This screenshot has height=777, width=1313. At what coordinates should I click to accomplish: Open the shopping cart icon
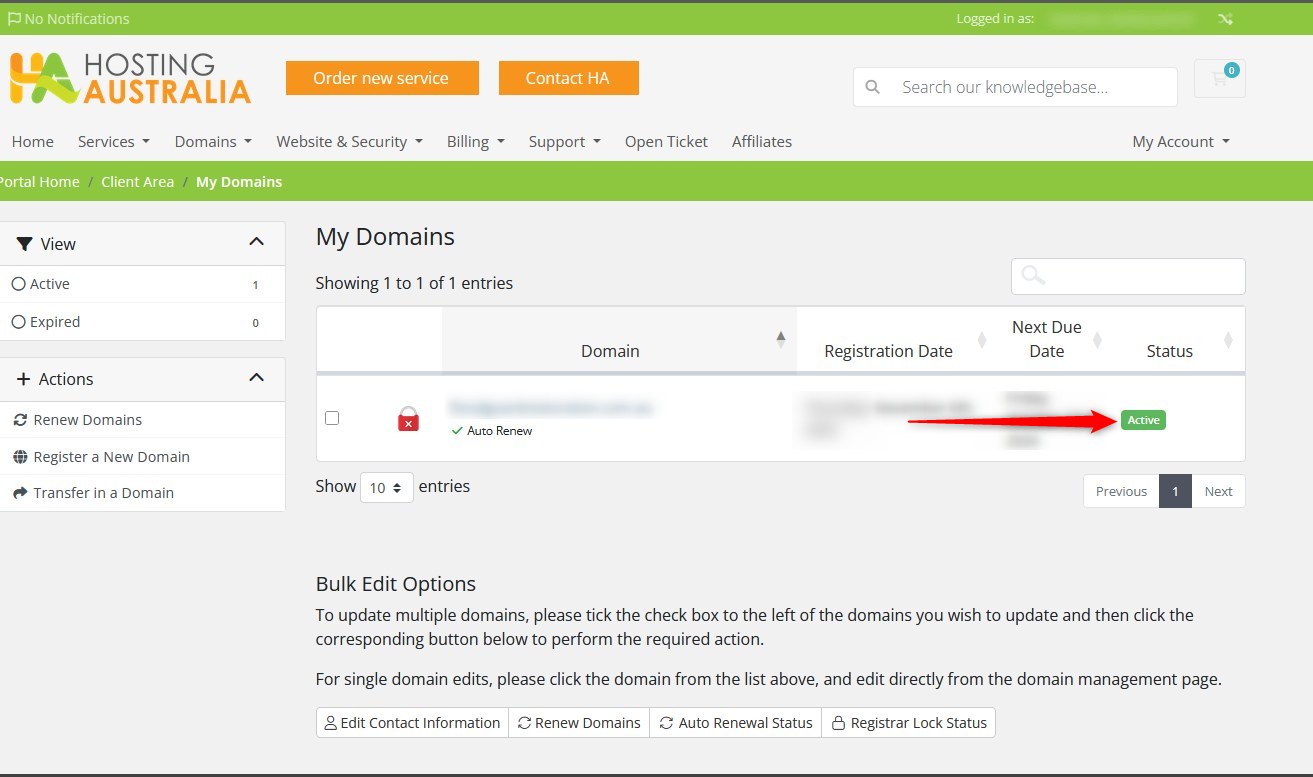pyautogui.click(x=1219, y=79)
